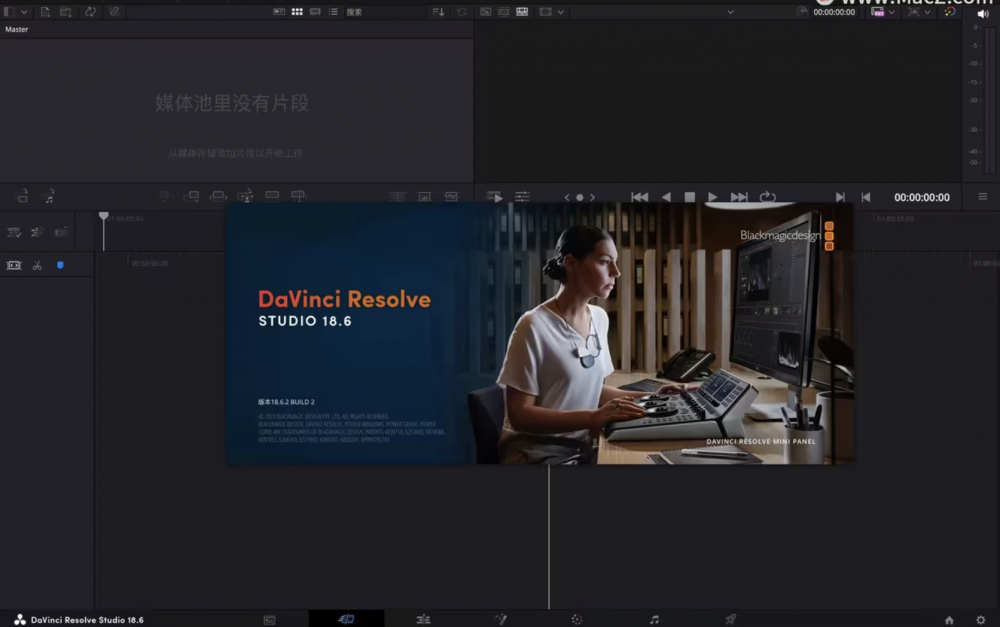Image resolution: width=1000 pixels, height=627 pixels.
Task: Switch media pool to metadata view
Action: 279,12
